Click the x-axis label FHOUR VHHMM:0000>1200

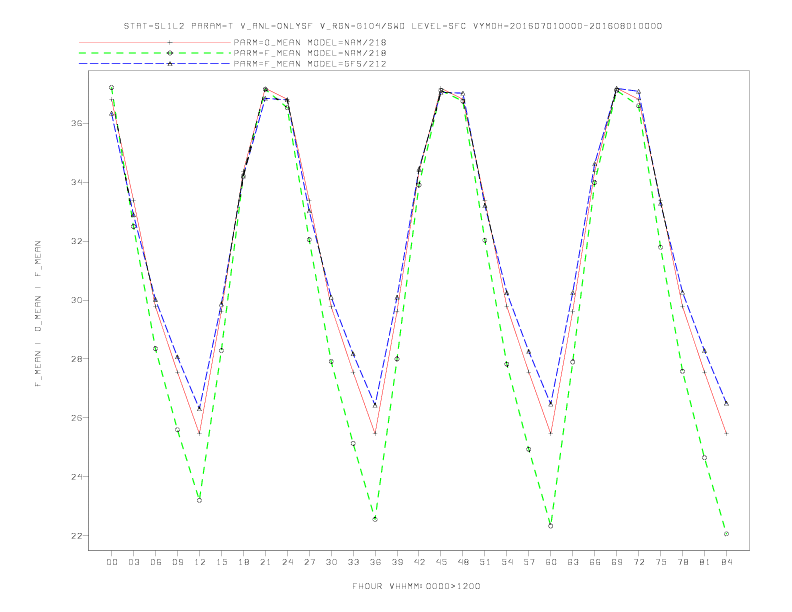tap(416, 586)
